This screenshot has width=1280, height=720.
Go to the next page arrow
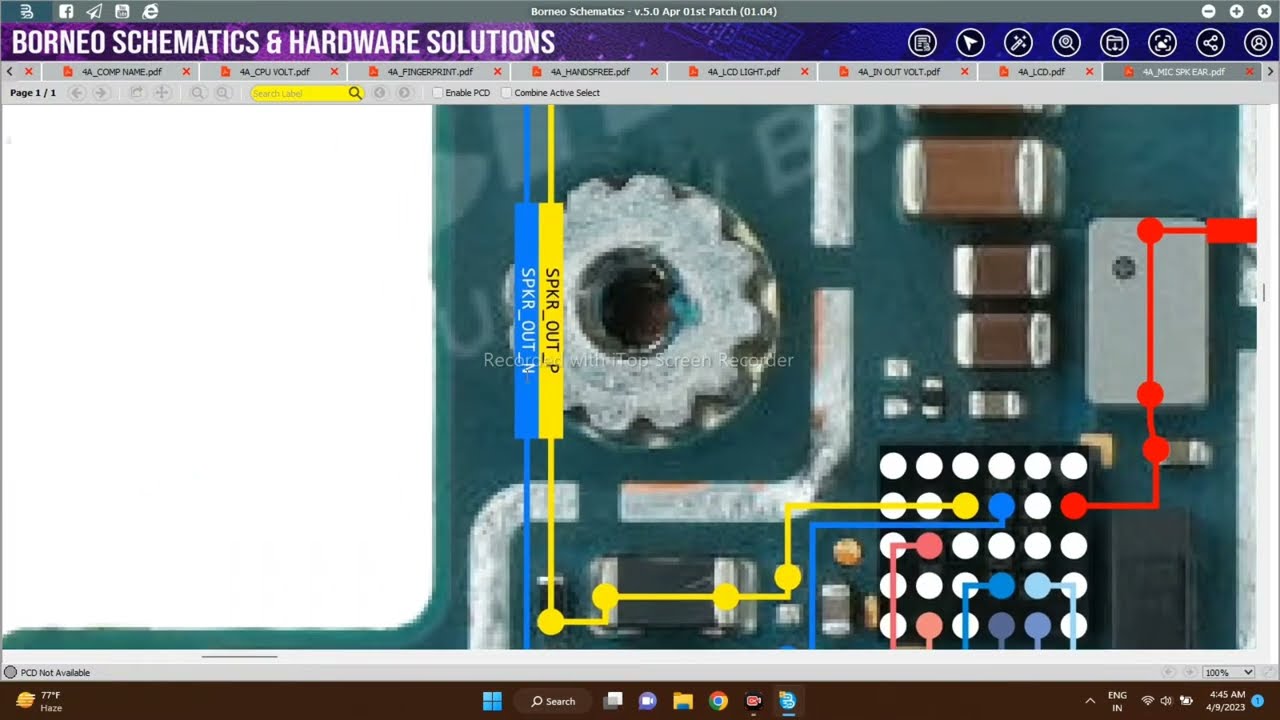tap(101, 93)
